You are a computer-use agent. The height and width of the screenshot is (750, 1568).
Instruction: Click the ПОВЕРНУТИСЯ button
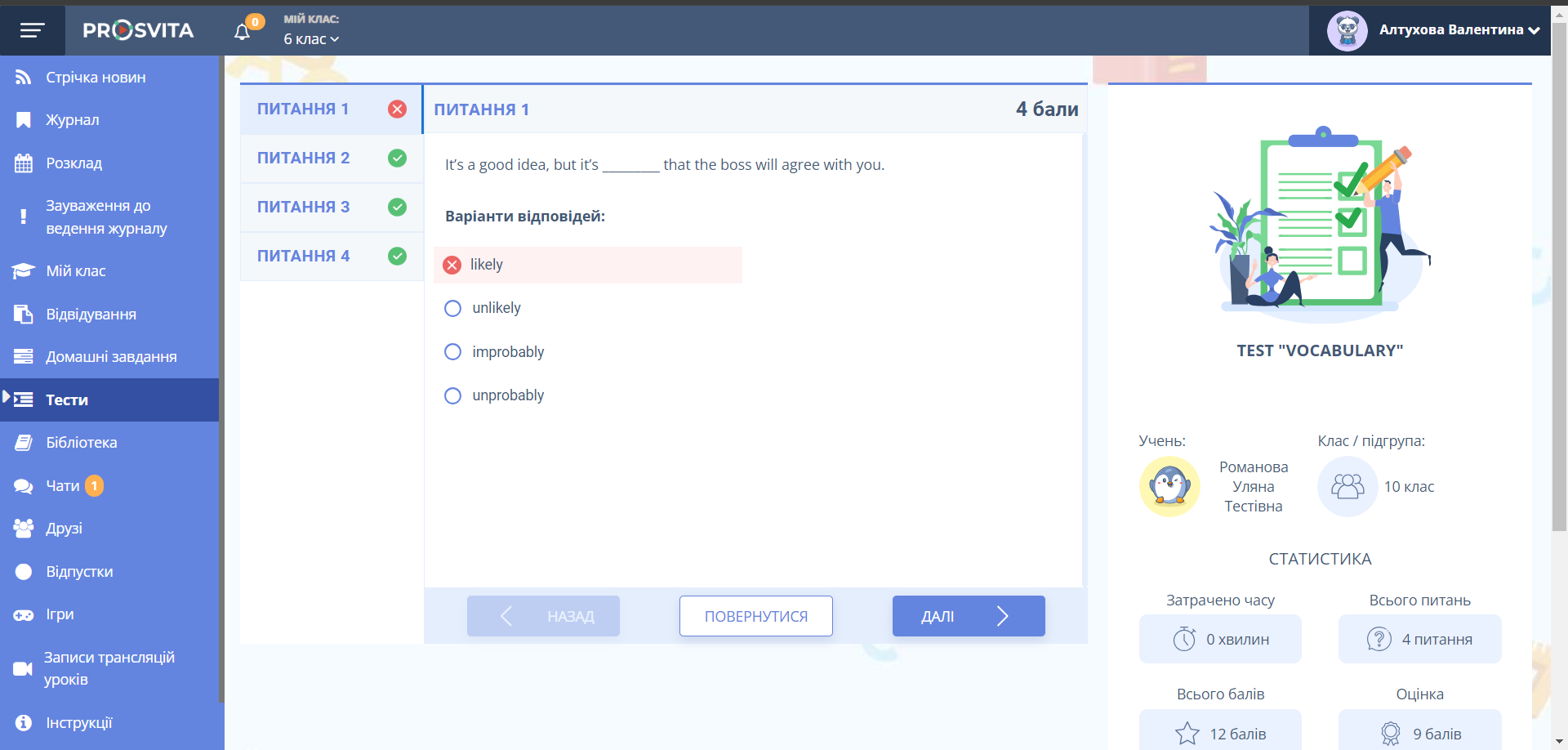[755, 616]
